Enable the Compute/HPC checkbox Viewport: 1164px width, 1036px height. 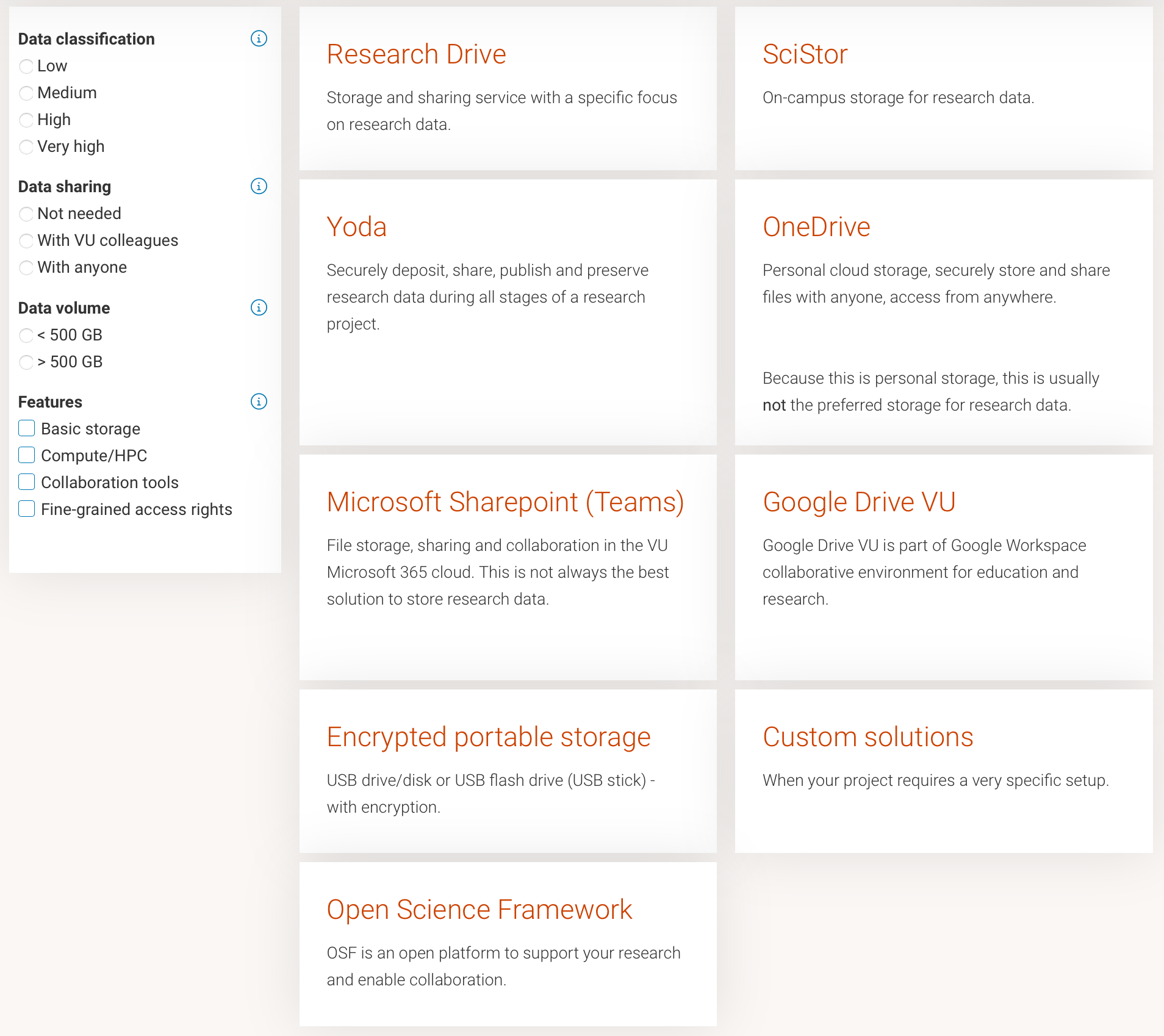pos(26,455)
